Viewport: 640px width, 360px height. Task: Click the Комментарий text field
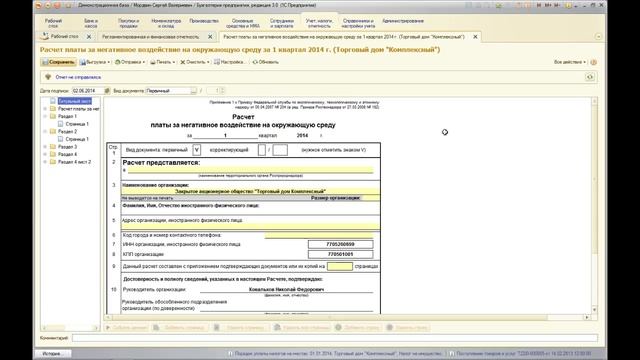click(x=335, y=338)
